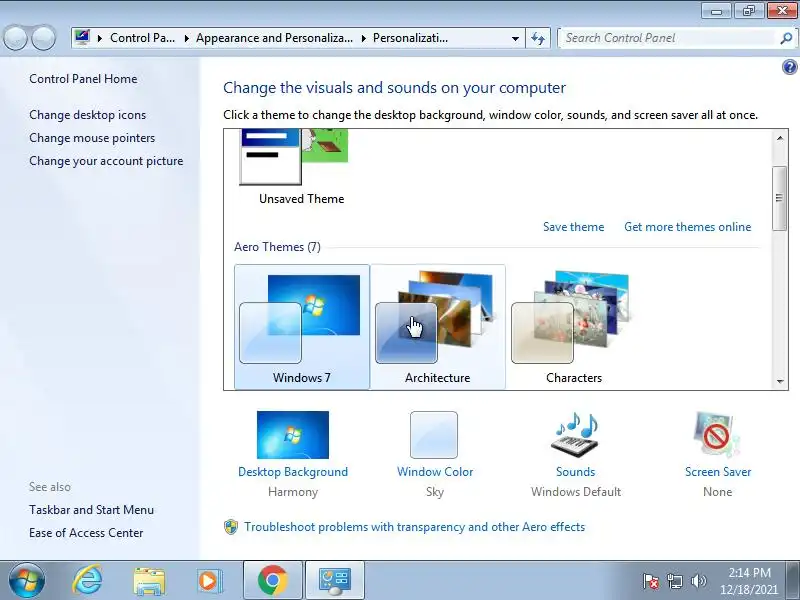Click the Control Panel icon in address bar
This screenshot has width=800, height=600.
[82, 38]
